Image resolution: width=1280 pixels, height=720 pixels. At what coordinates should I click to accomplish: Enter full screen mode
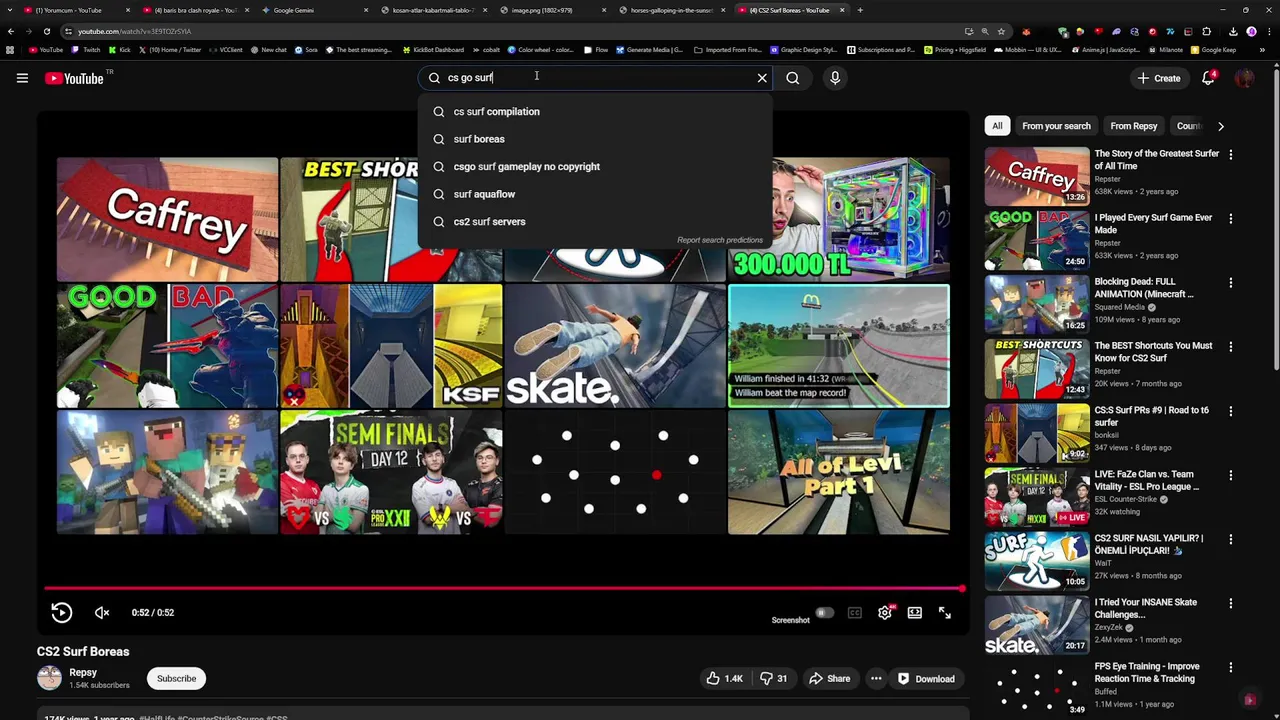(x=945, y=613)
